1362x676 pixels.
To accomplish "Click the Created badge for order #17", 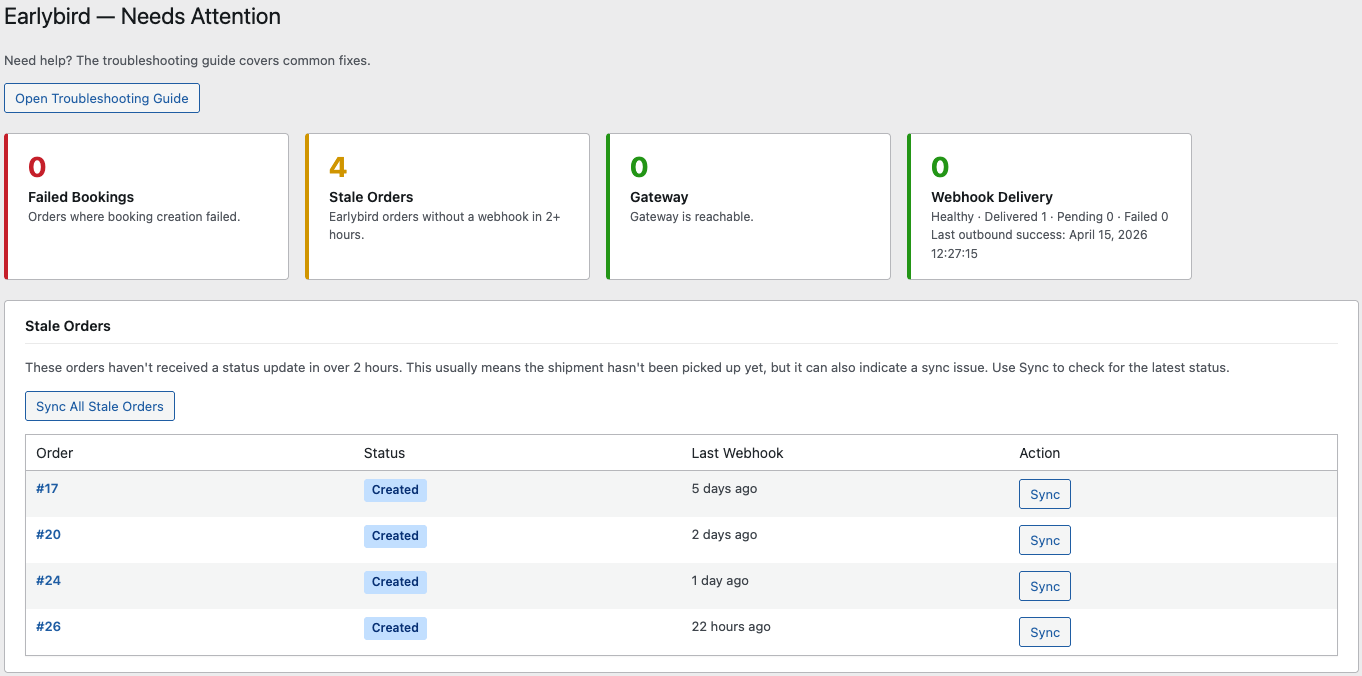I will [395, 490].
